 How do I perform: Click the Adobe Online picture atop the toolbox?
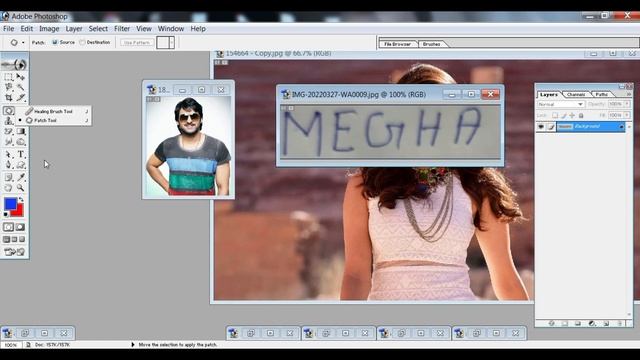14,64
